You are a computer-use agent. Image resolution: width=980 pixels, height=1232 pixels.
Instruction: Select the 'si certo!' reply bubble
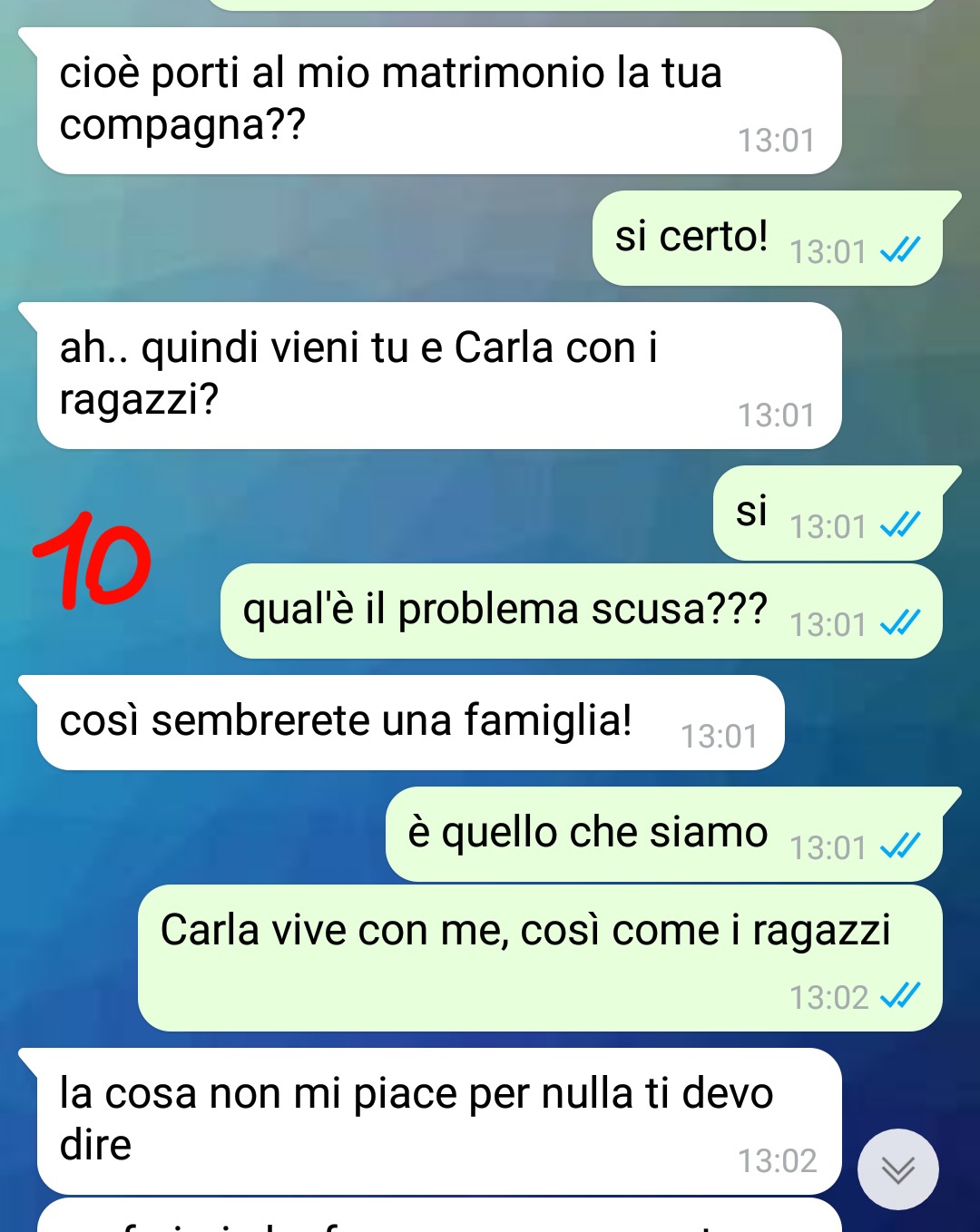point(768,239)
